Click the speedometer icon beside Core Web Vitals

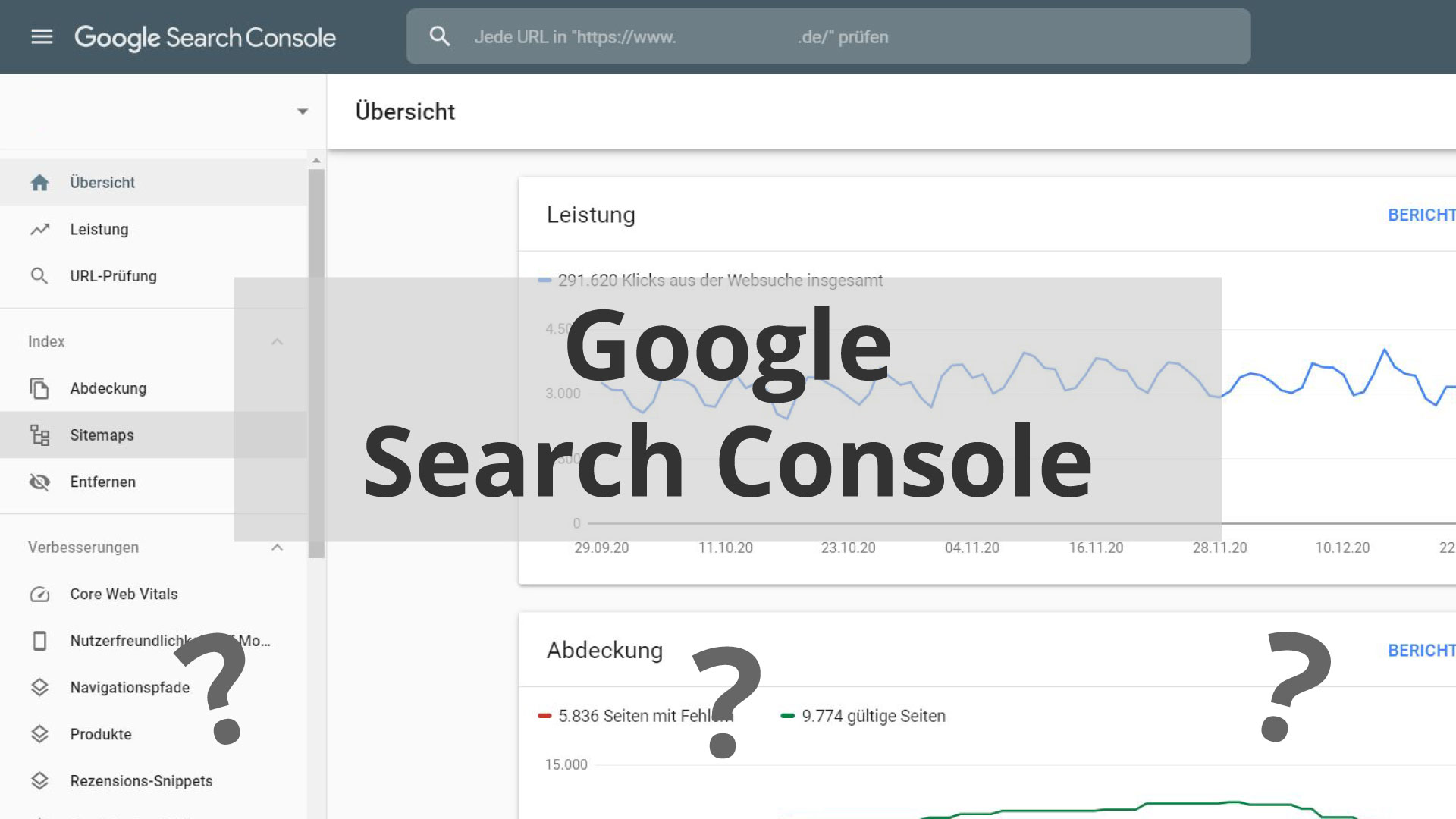click(x=39, y=595)
